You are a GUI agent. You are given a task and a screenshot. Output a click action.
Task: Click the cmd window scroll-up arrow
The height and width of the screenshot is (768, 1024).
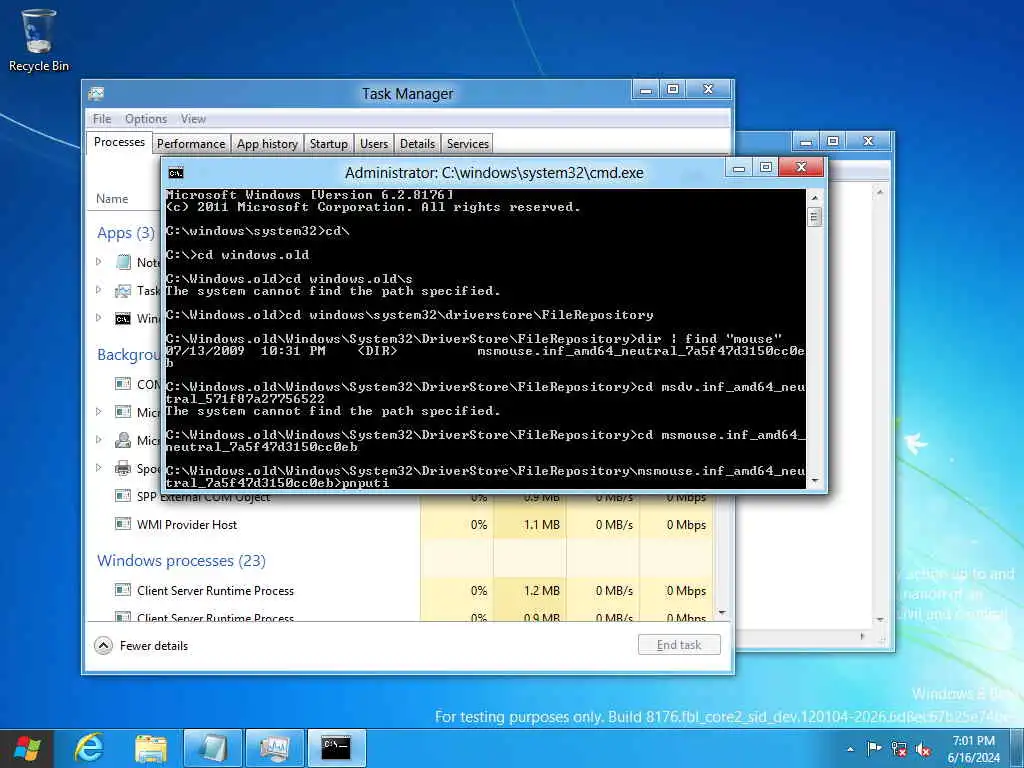tap(814, 197)
